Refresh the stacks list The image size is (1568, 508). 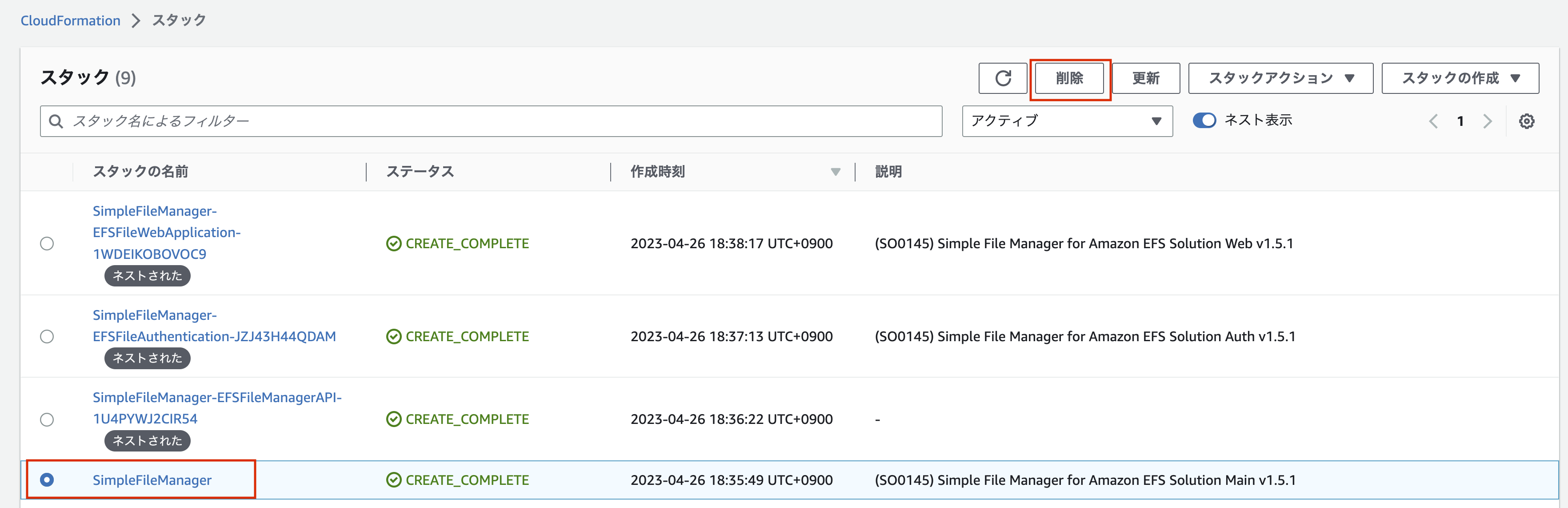[1003, 78]
